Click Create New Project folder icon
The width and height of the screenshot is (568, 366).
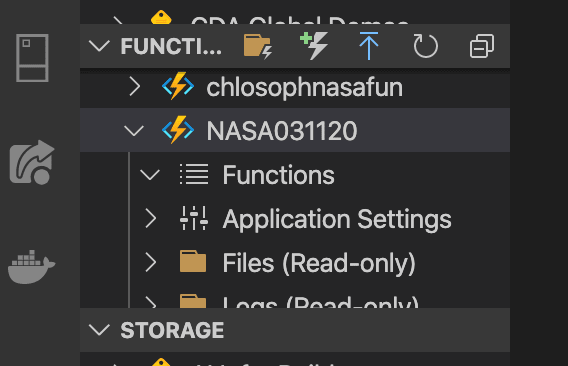tap(258, 46)
